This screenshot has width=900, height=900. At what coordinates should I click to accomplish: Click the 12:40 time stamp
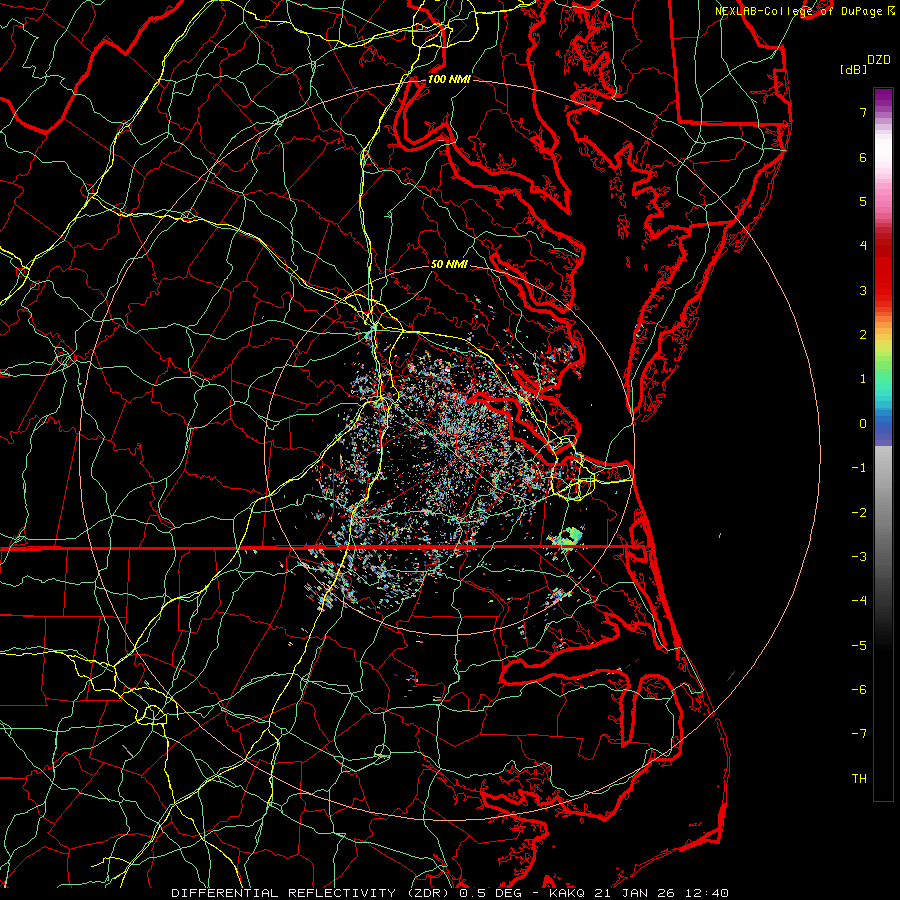click(707, 893)
